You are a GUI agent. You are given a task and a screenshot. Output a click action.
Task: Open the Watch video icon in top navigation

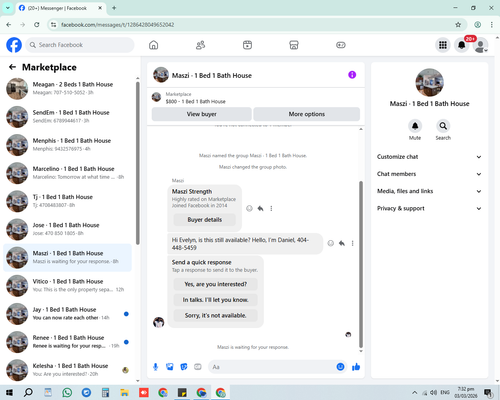pos(247,45)
